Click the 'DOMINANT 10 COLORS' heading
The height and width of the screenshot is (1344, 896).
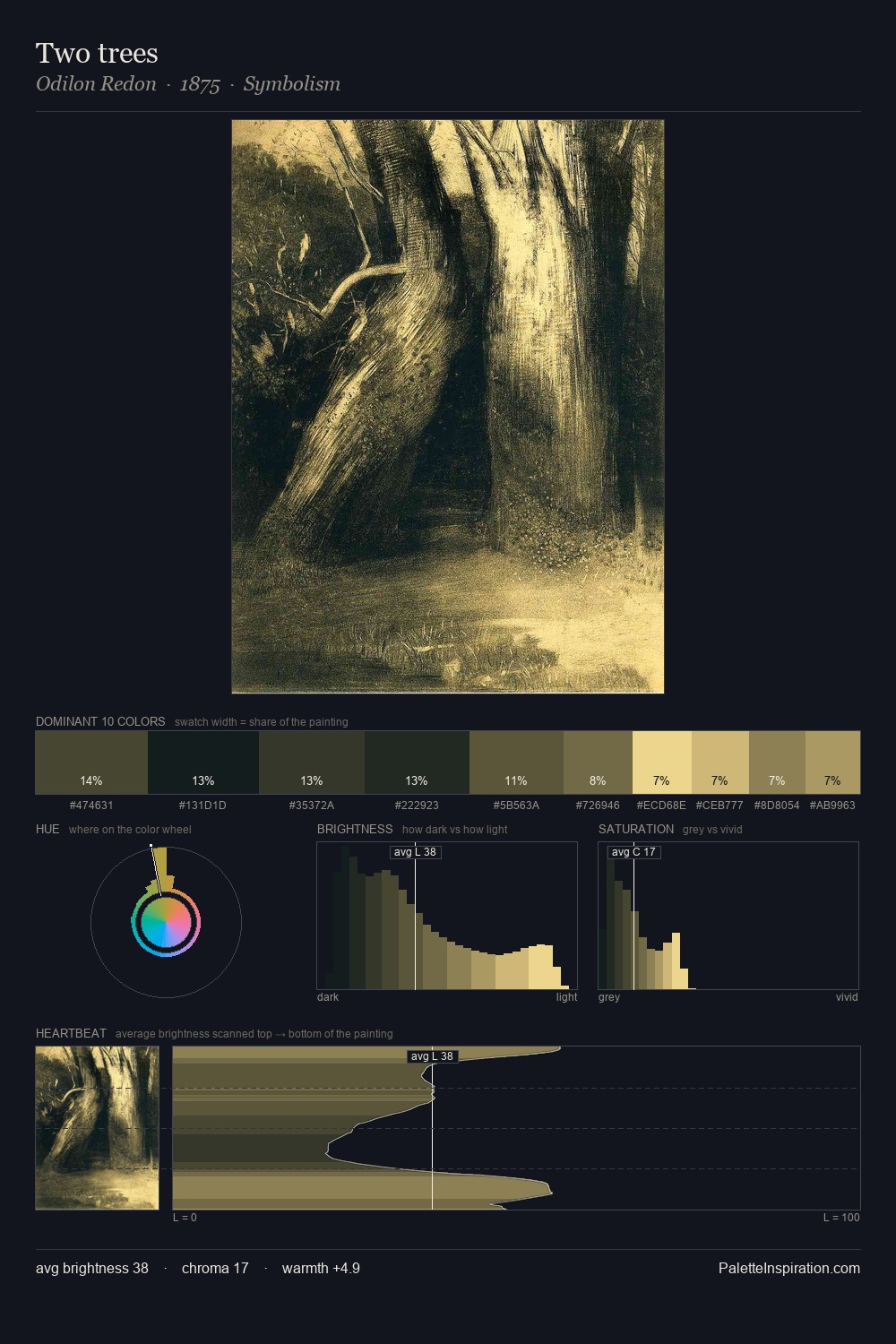point(100,722)
